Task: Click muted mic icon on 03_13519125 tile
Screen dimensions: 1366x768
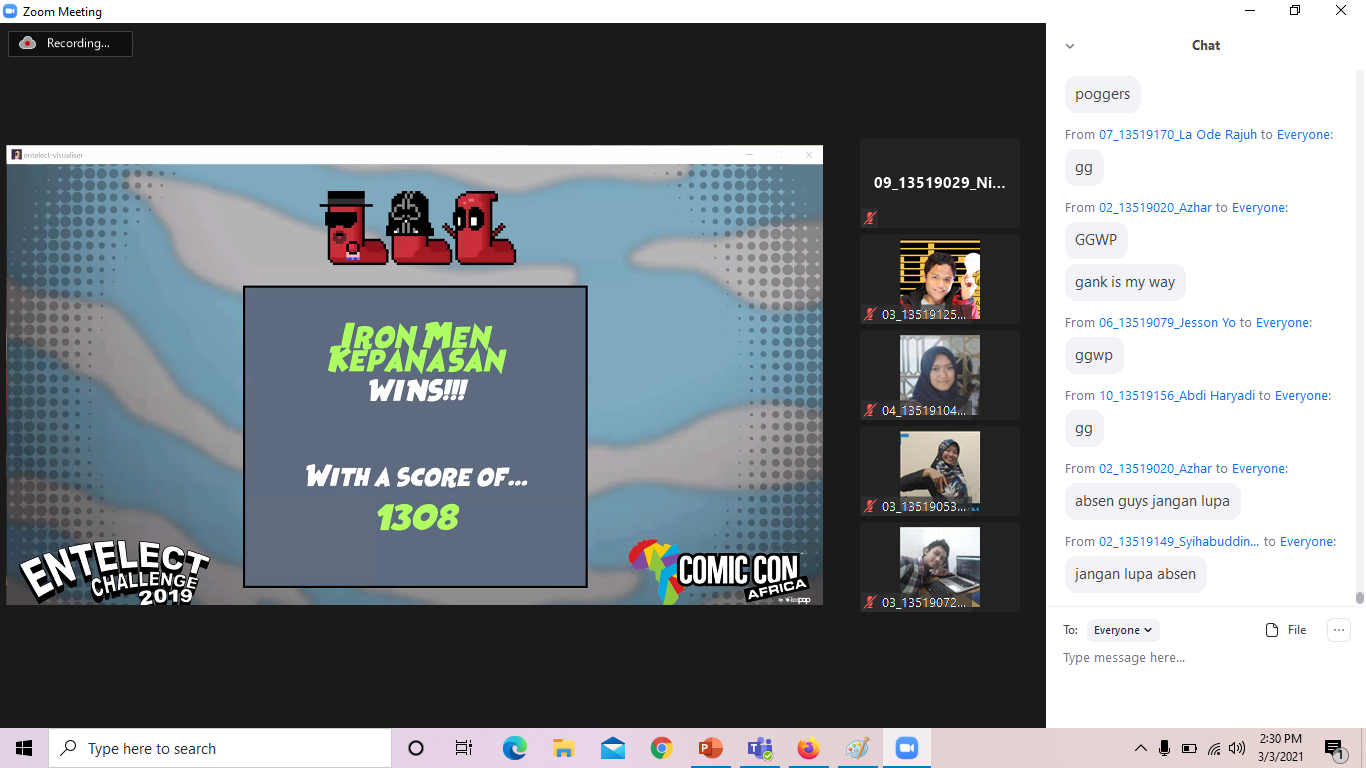Action: (870, 314)
